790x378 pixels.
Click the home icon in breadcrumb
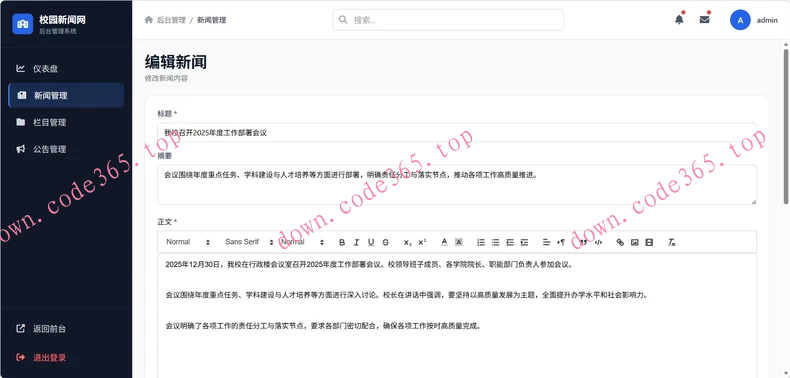(149, 20)
